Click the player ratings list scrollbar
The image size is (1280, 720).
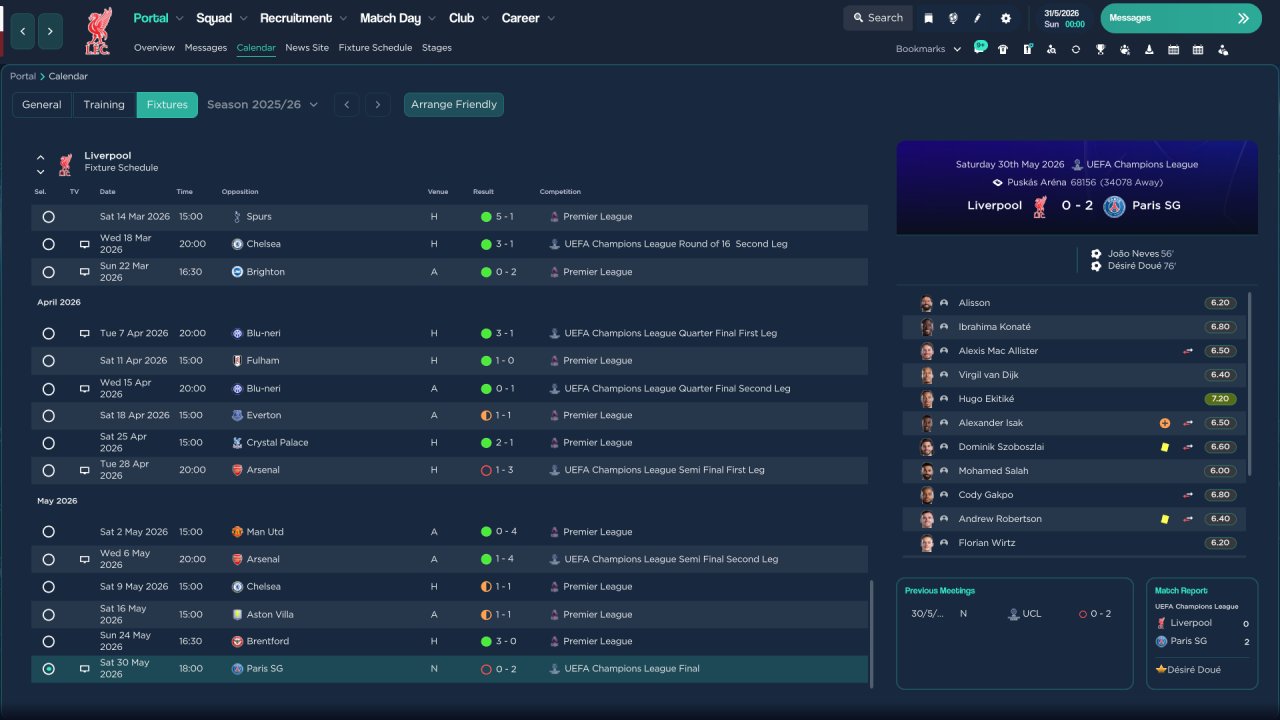[1250, 384]
